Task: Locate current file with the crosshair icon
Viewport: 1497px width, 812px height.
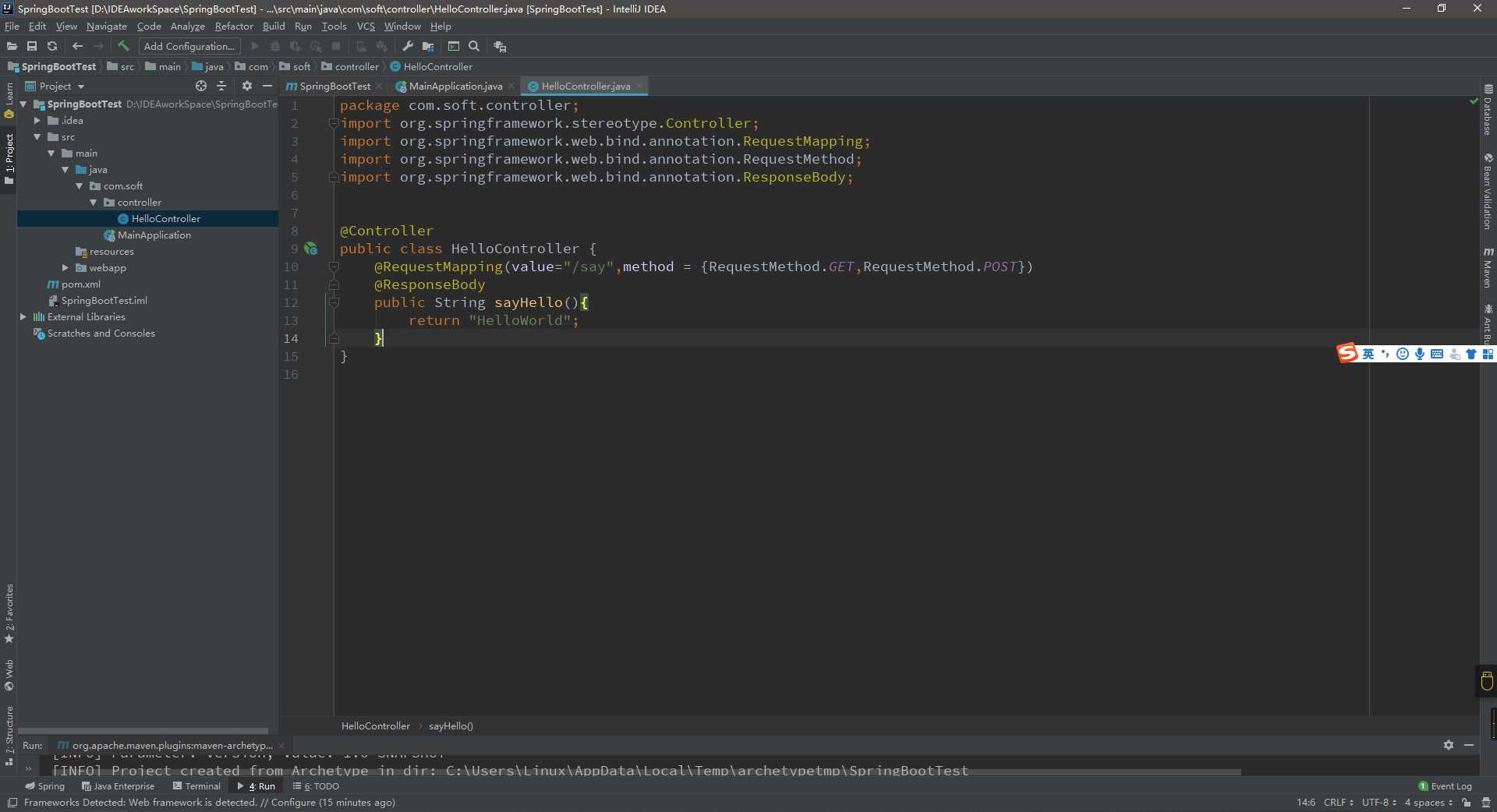Action: point(201,86)
